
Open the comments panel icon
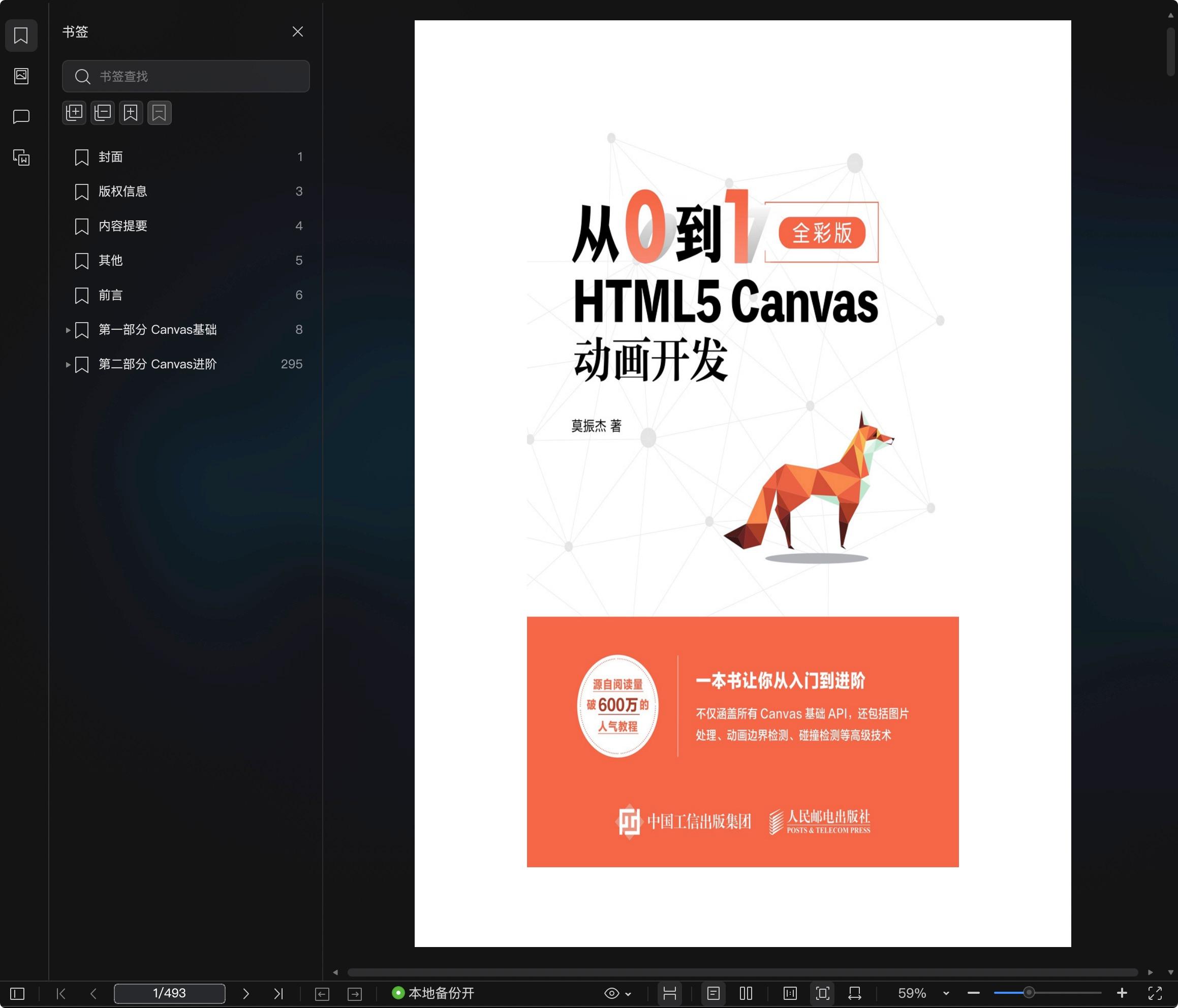(21, 116)
